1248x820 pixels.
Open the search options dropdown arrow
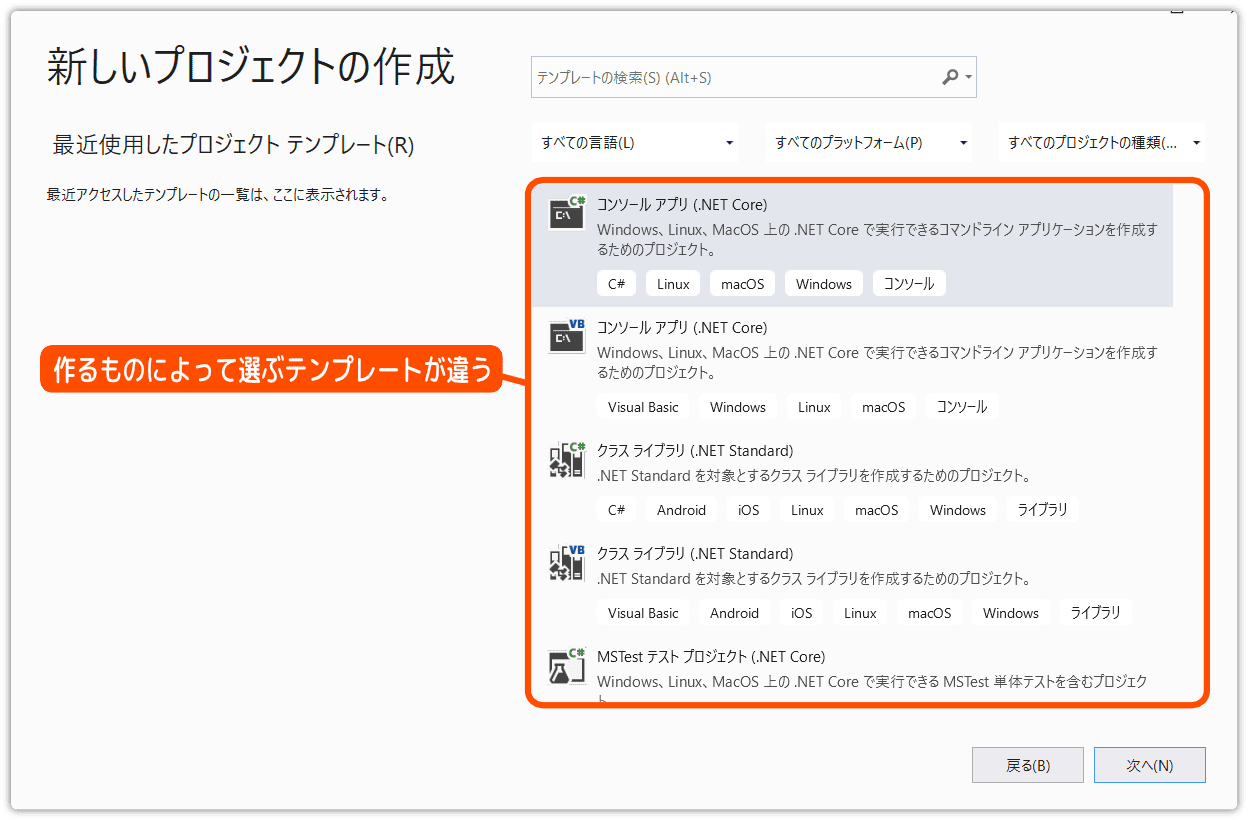pyautogui.click(x=969, y=78)
